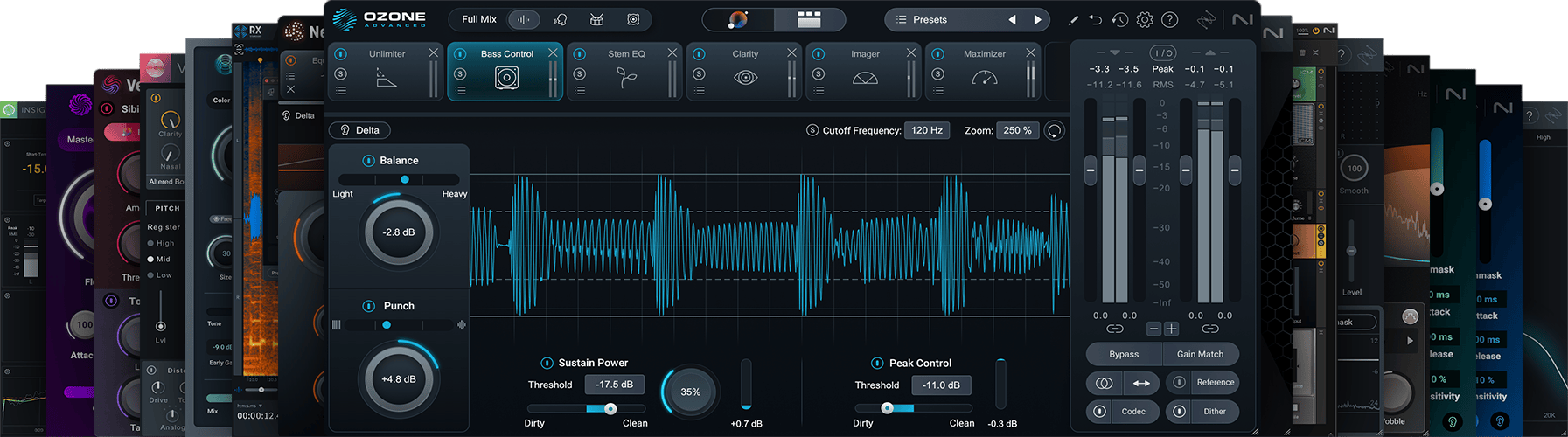Screen dimensions: 1568x437
Task: Remove the Clarity module from chain
Action: click(791, 53)
